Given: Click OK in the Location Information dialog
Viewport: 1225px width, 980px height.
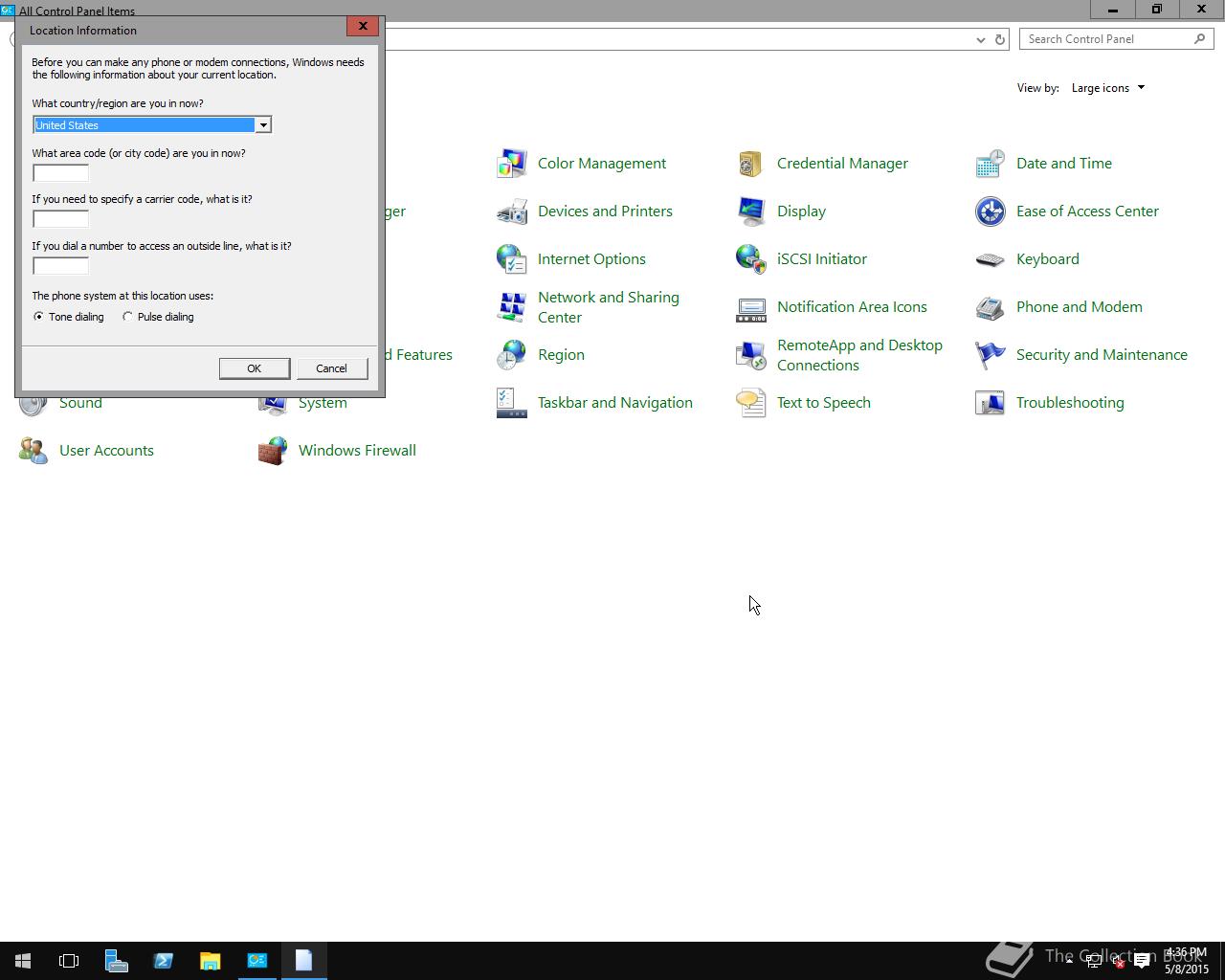Looking at the screenshot, I should (x=254, y=368).
